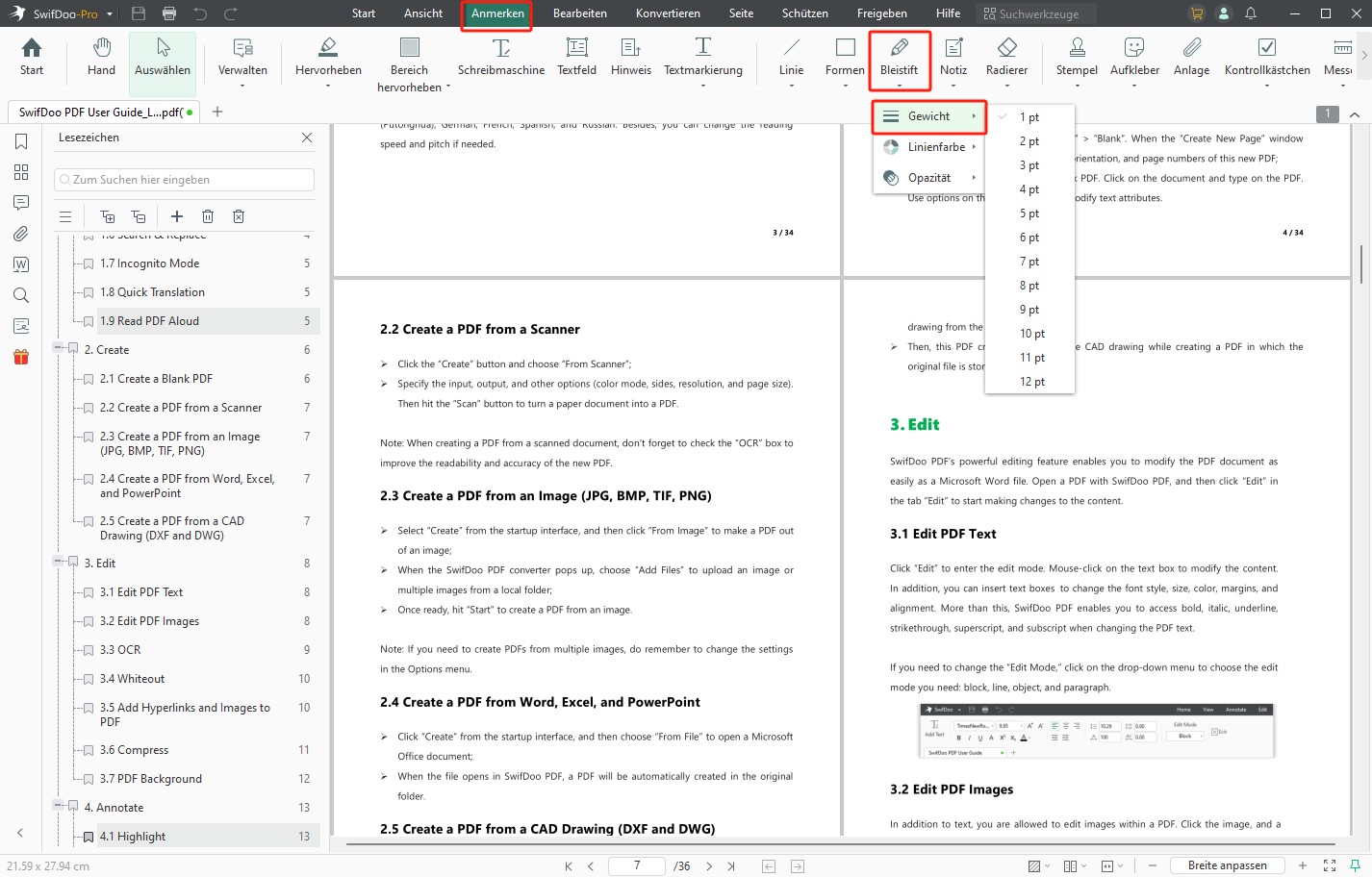Click the bookmark search field

tap(184, 180)
